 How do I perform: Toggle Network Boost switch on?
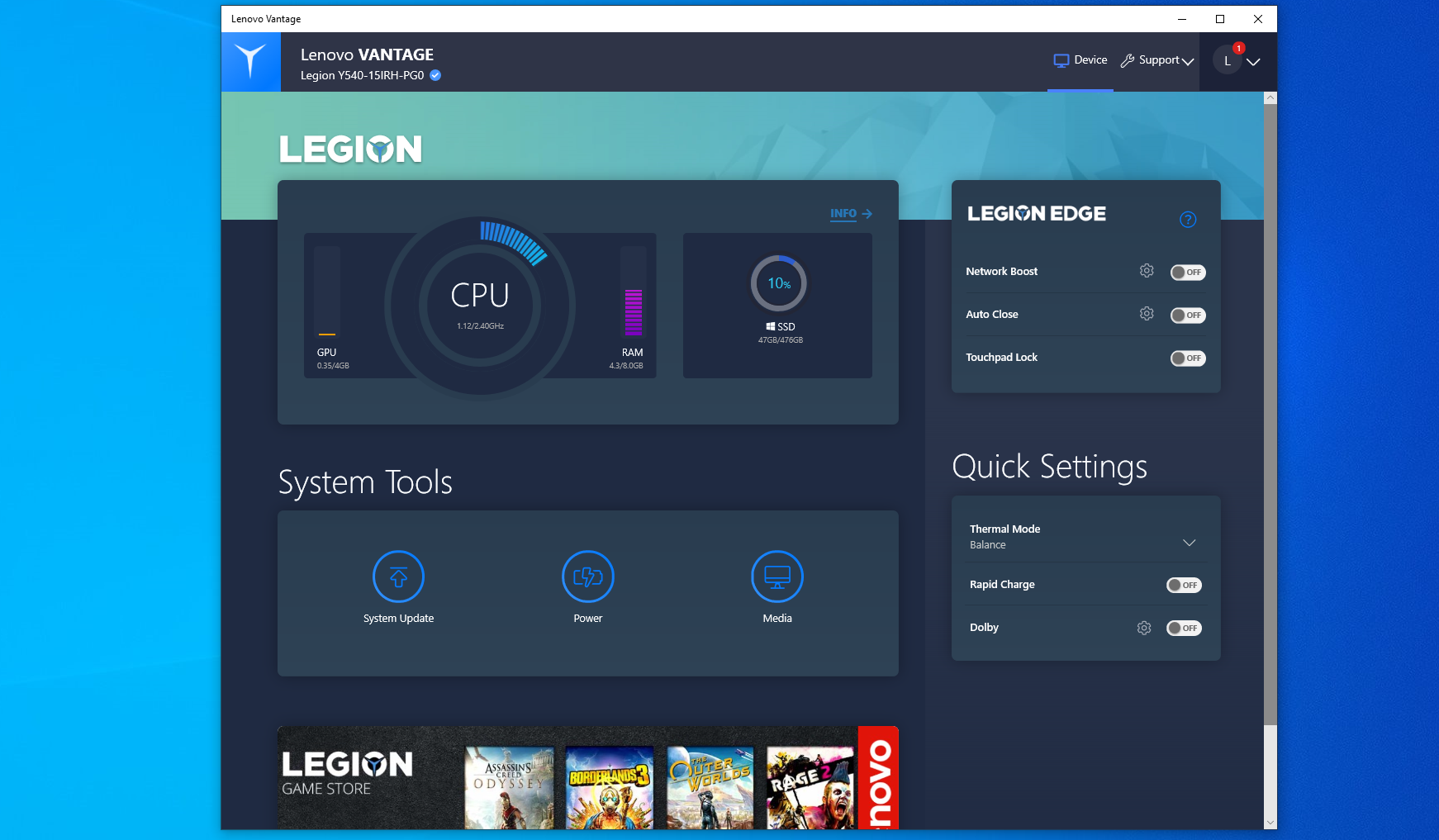(x=1188, y=273)
